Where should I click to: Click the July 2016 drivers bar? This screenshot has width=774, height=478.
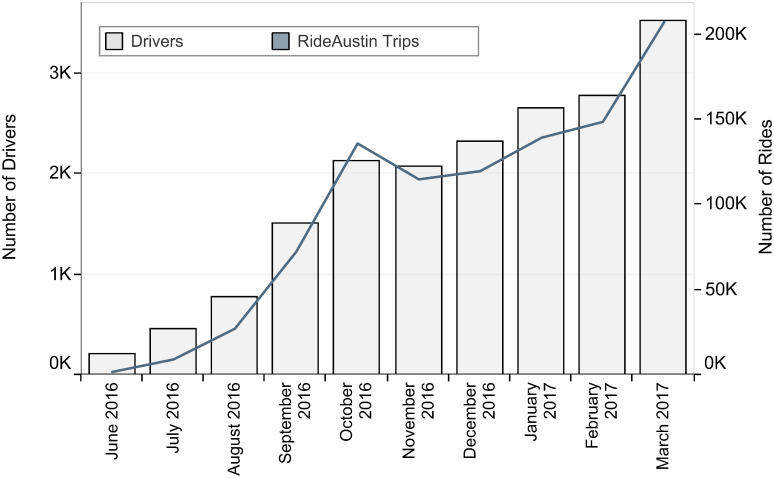point(173,351)
